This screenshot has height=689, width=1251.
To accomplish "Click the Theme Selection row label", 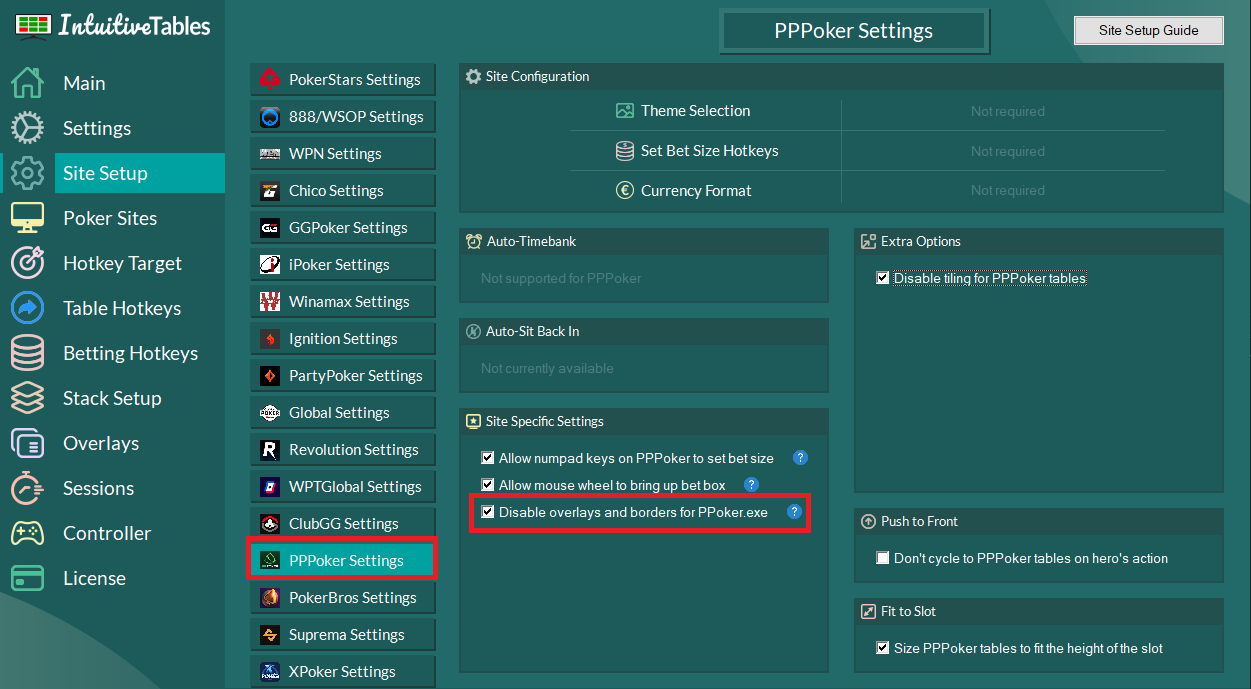I will coord(696,111).
